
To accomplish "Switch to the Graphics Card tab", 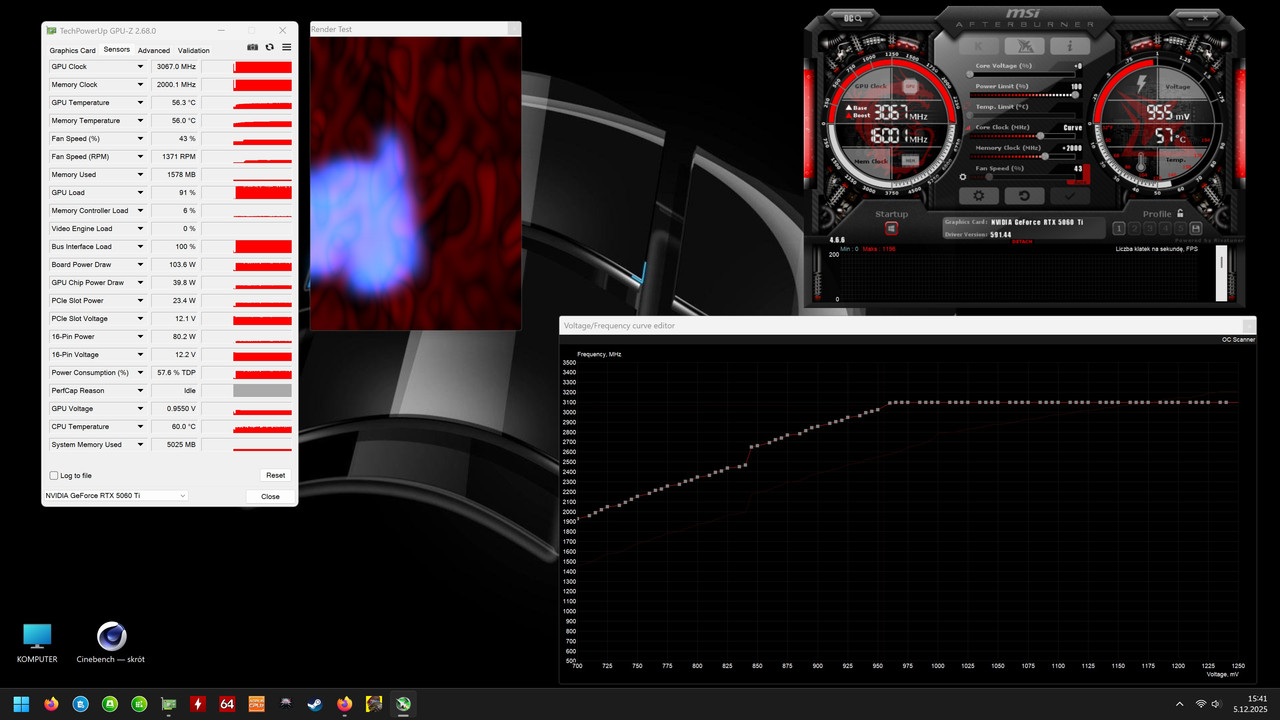I will pyautogui.click(x=73, y=50).
